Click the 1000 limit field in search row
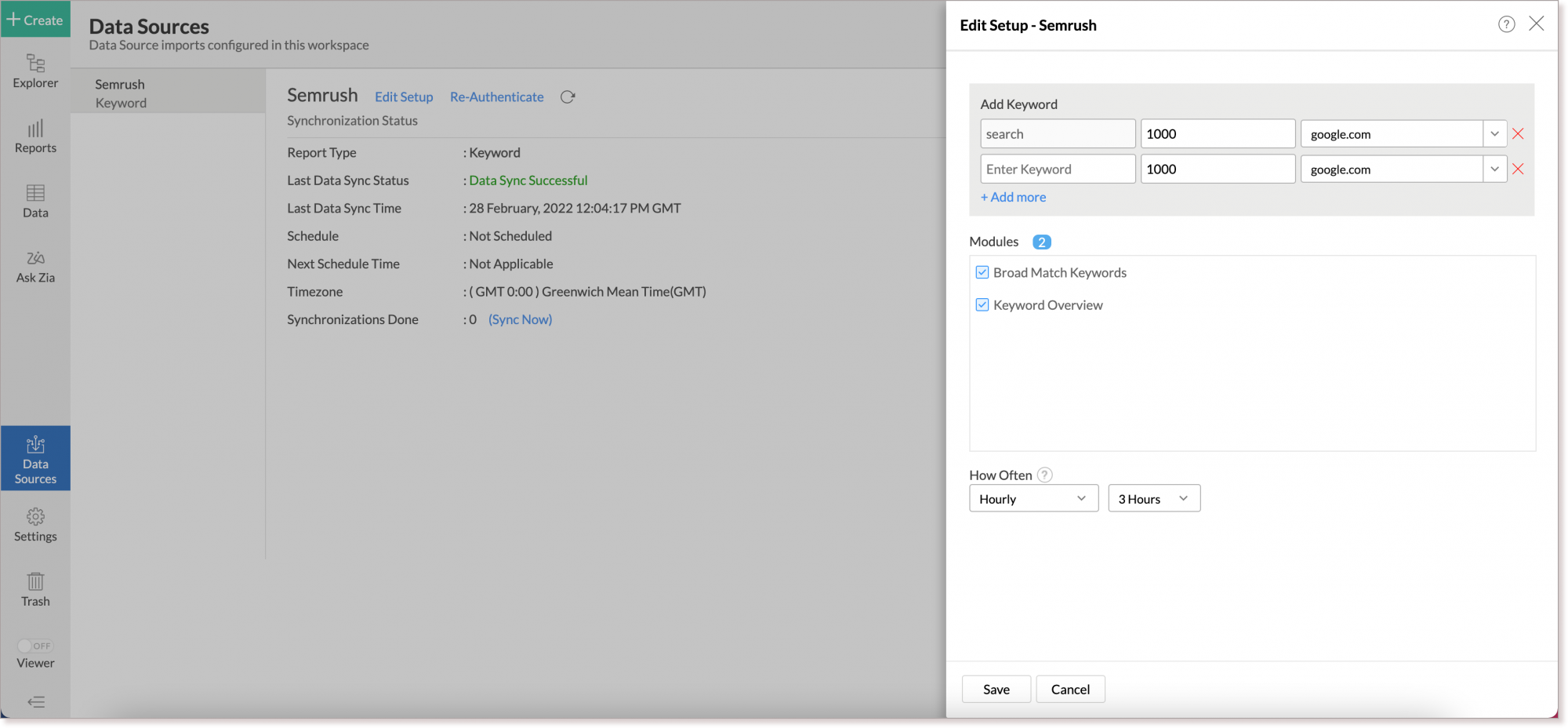Viewport: 1568px width, 728px height. pyautogui.click(x=1218, y=133)
